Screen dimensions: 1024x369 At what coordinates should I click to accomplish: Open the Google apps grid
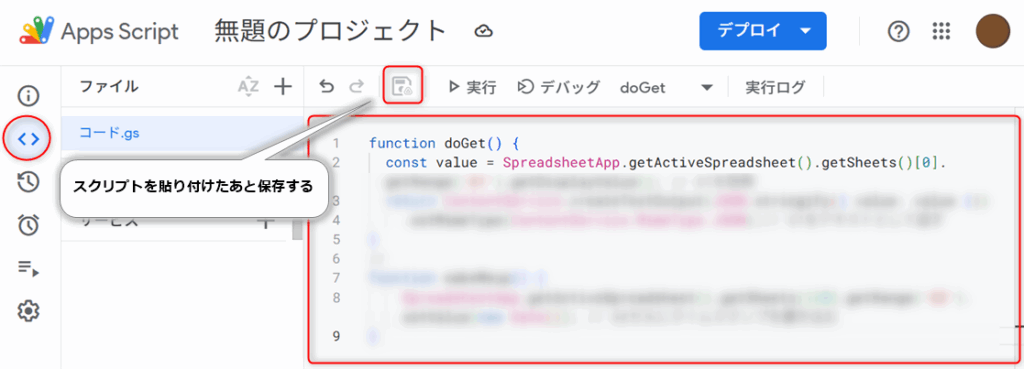[941, 31]
